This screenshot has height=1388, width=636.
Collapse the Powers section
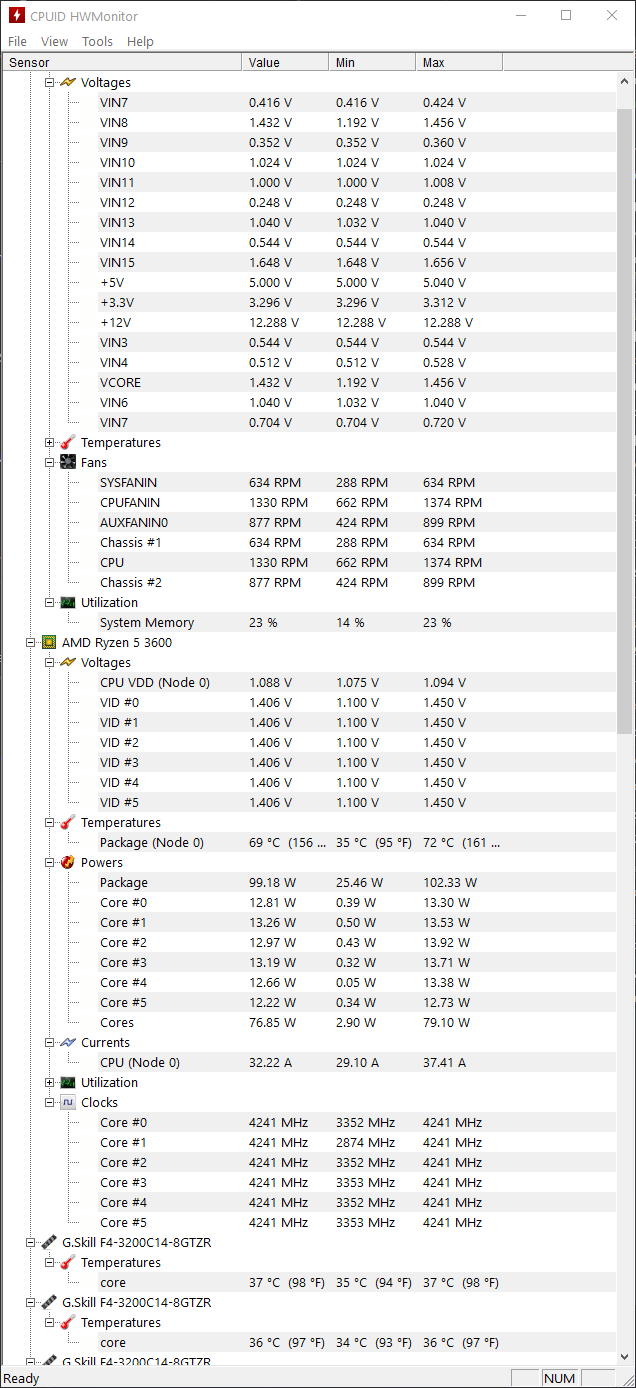tap(50, 862)
